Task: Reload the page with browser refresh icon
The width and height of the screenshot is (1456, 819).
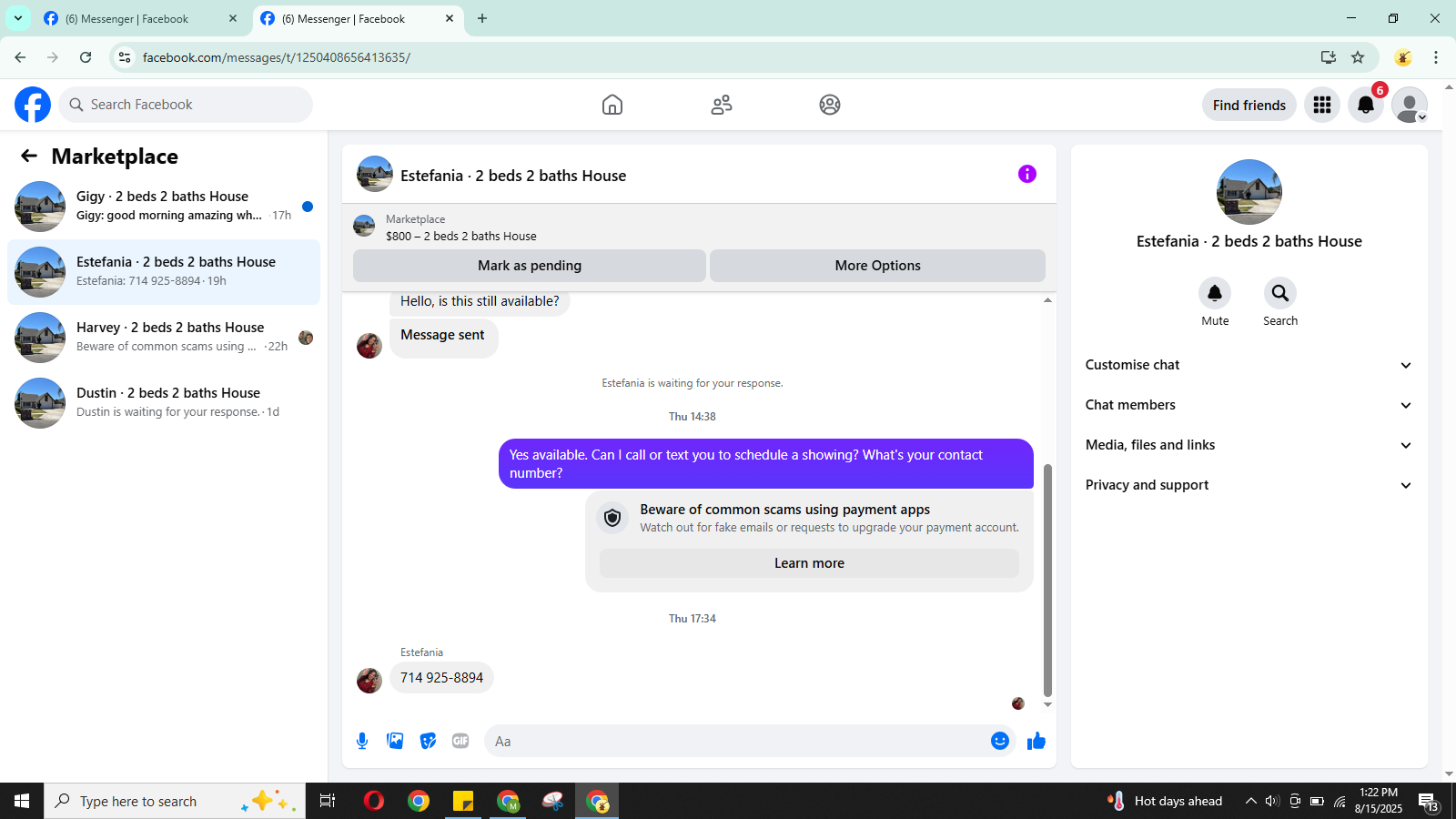Action: tap(86, 57)
